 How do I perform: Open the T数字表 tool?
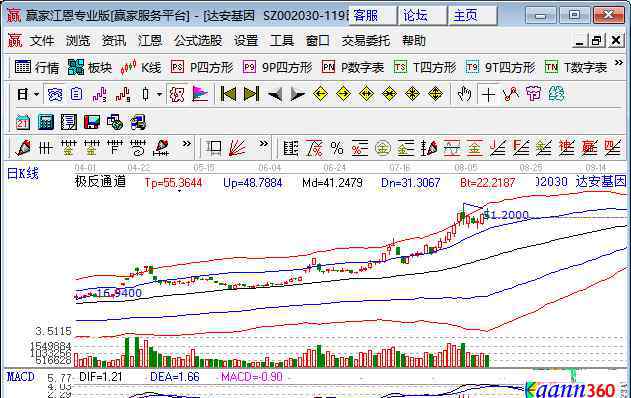(575, 67)
